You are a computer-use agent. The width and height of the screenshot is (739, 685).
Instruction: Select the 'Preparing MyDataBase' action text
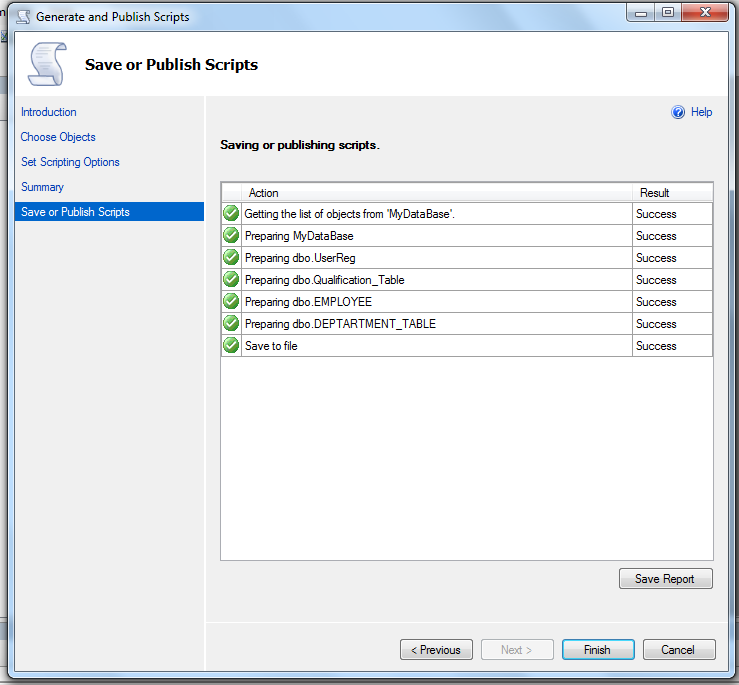(299, 236)
